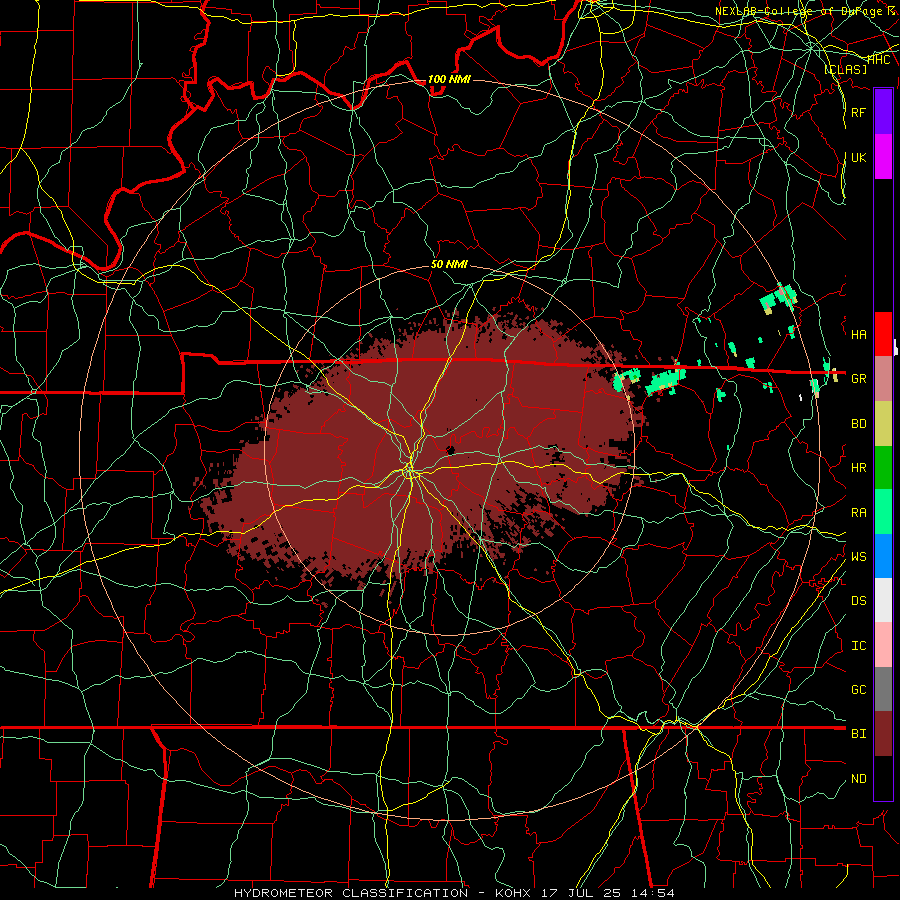Click the GC legend label
Screen dimensions: 900x900
coord(859,690)
